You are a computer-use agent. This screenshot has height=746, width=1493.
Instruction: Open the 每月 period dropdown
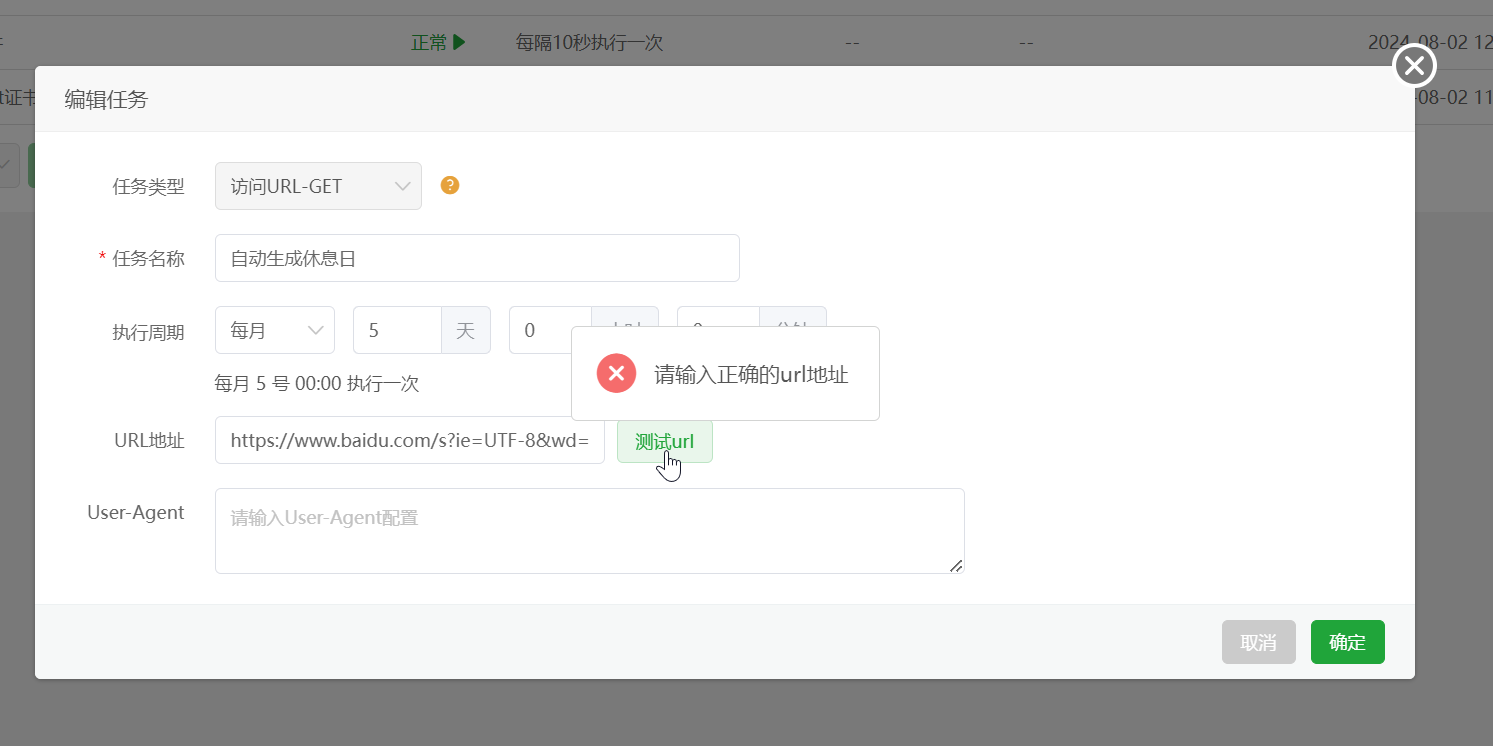275,330
